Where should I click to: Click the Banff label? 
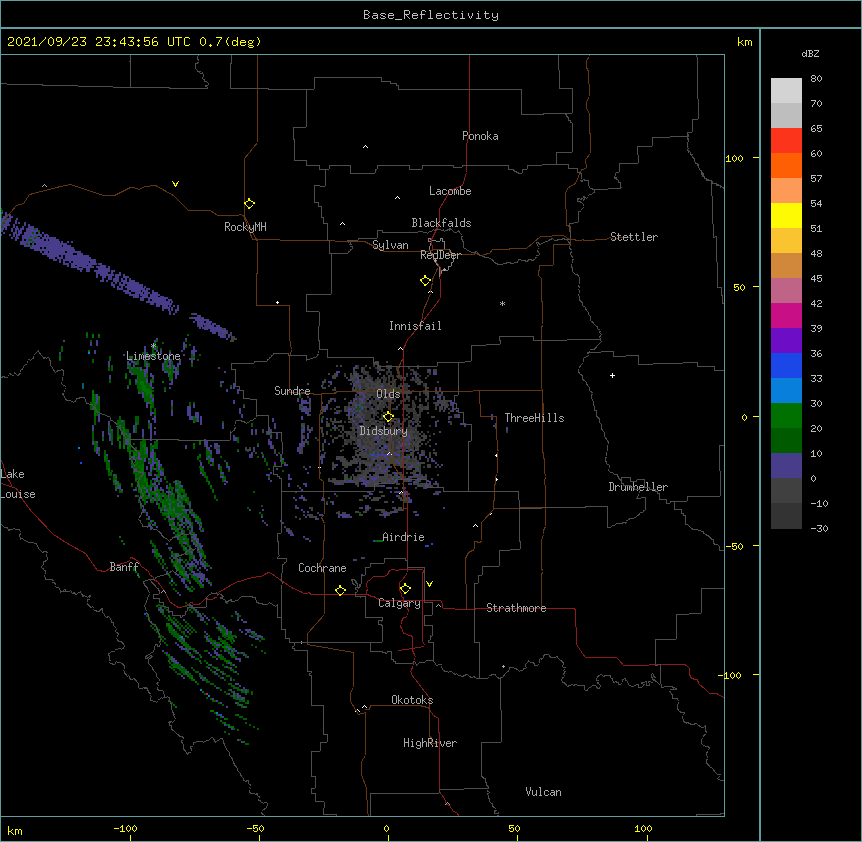point(124,567)
